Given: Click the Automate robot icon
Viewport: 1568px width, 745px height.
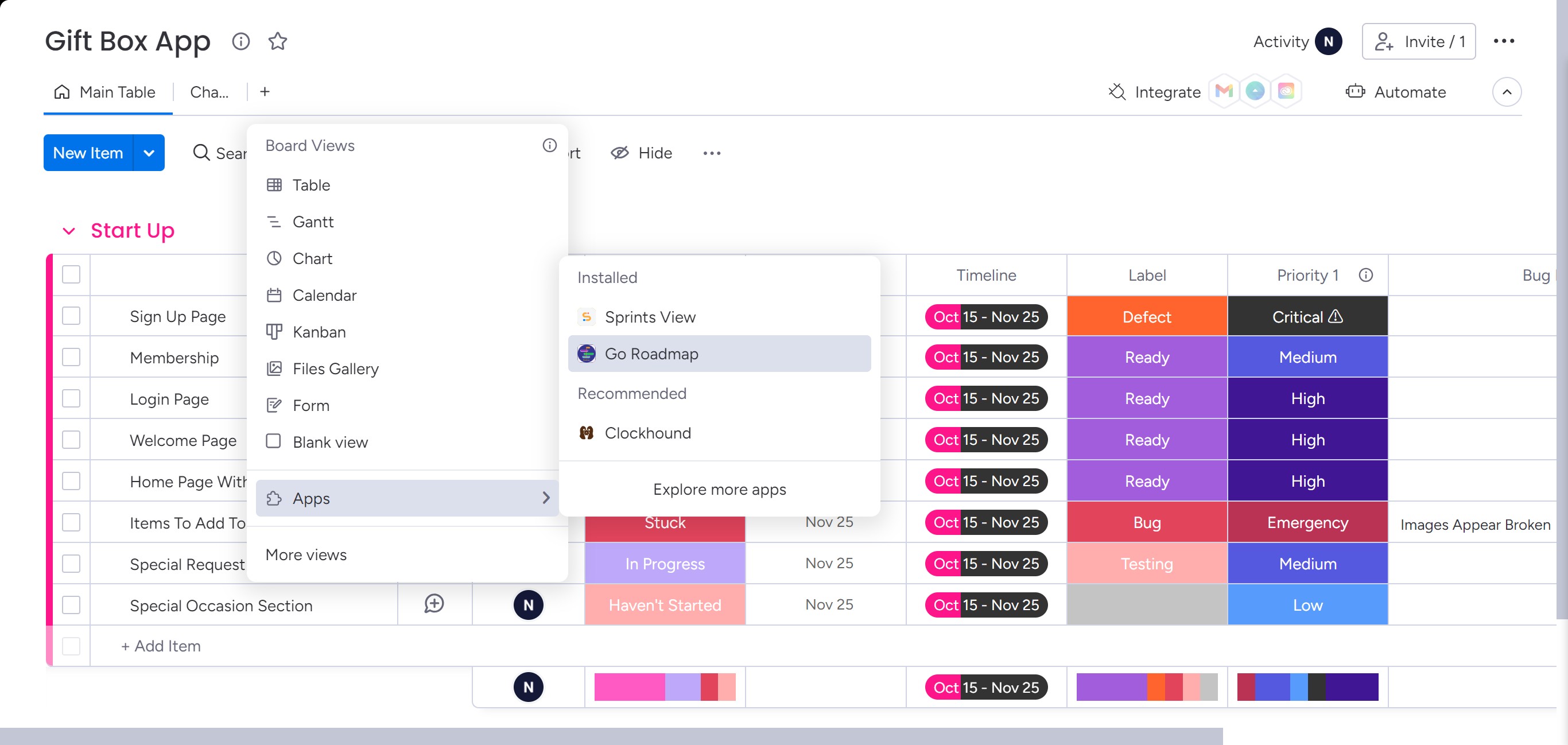Looking at the screenshot, I should tap(1354, 92).
